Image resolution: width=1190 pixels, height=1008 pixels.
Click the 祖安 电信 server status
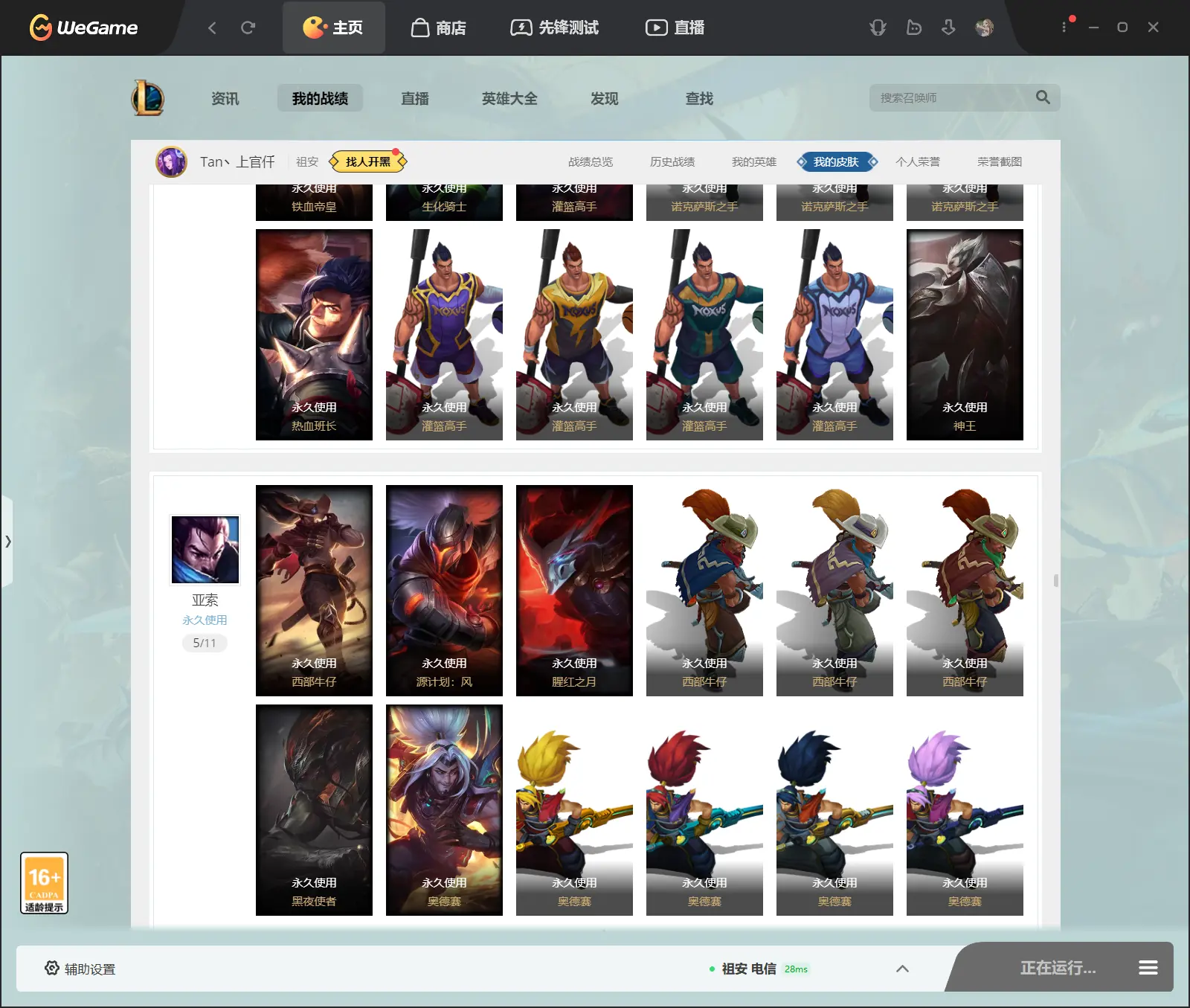pos(759,969)
